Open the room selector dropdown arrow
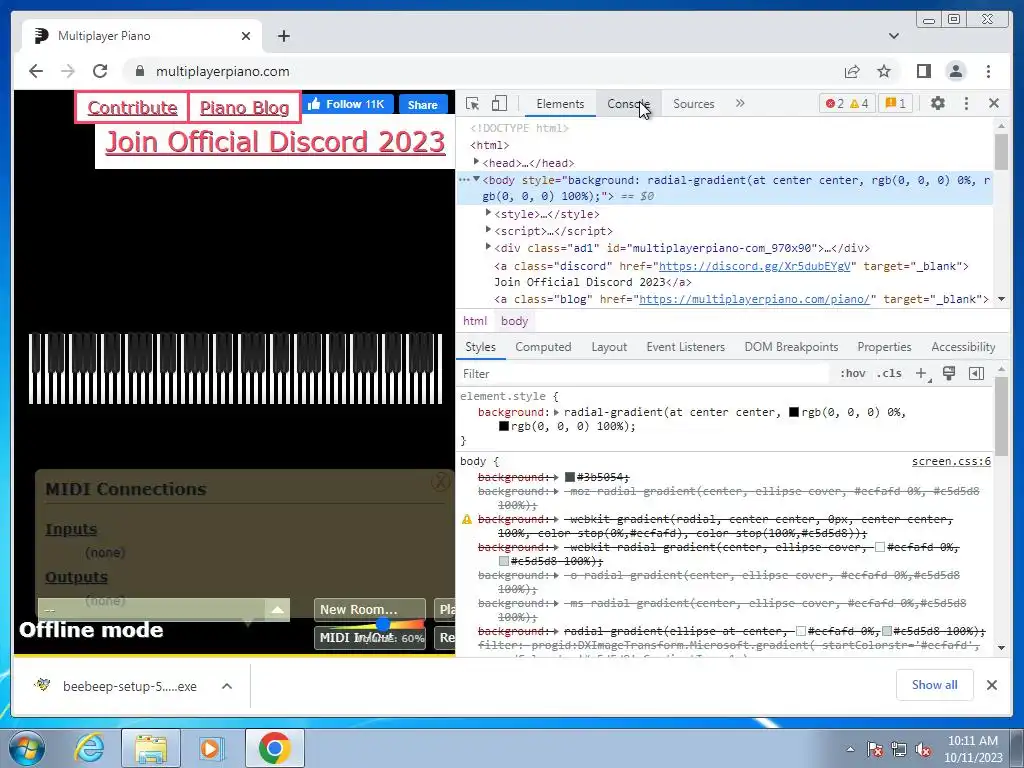The height and width of the screenshot is (768, 1024). point(277,609)
